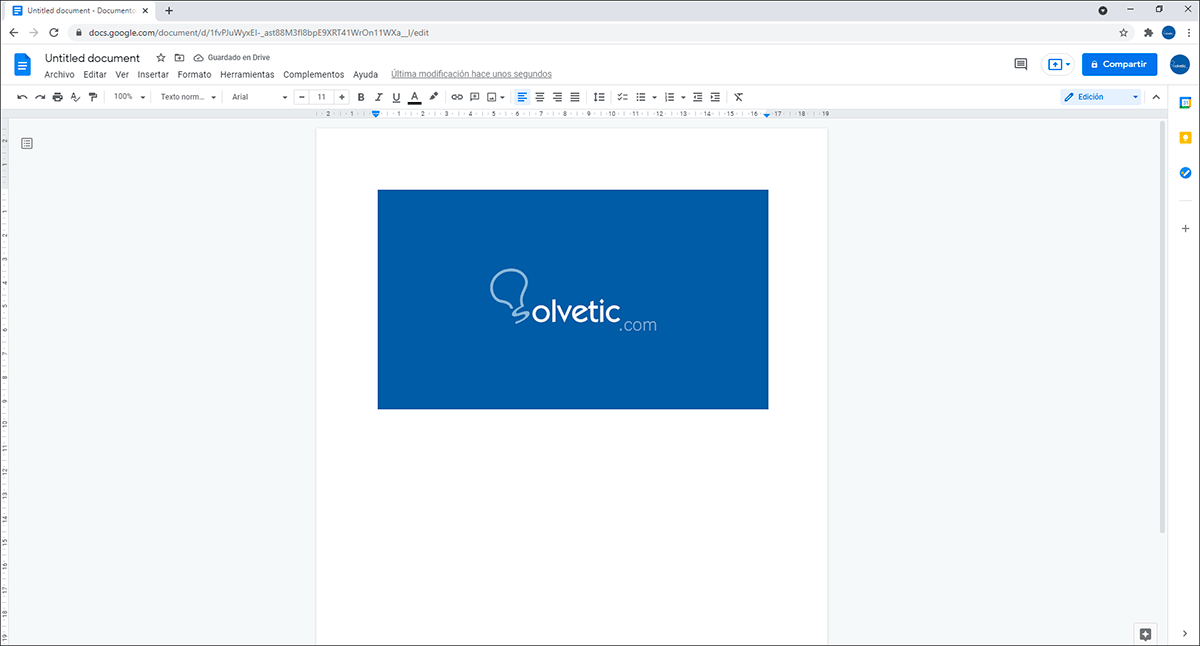This screenshot has height=646, width=1200.
Task: Insert a link using chain icon
Action: tap(457, 97)
